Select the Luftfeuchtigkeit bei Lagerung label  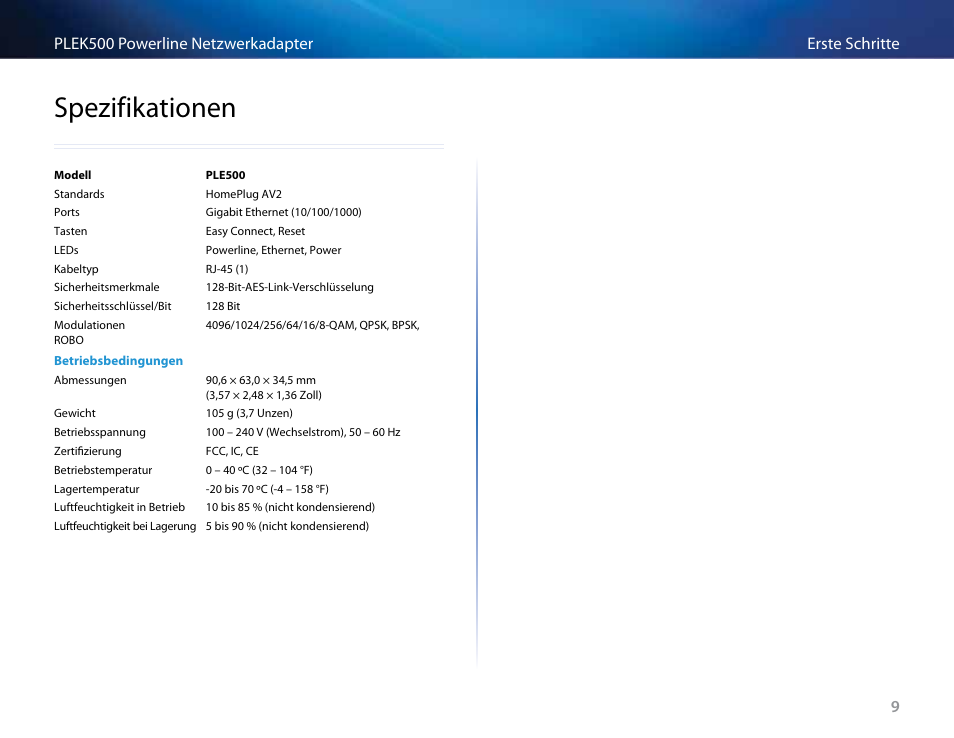point(125,526)
